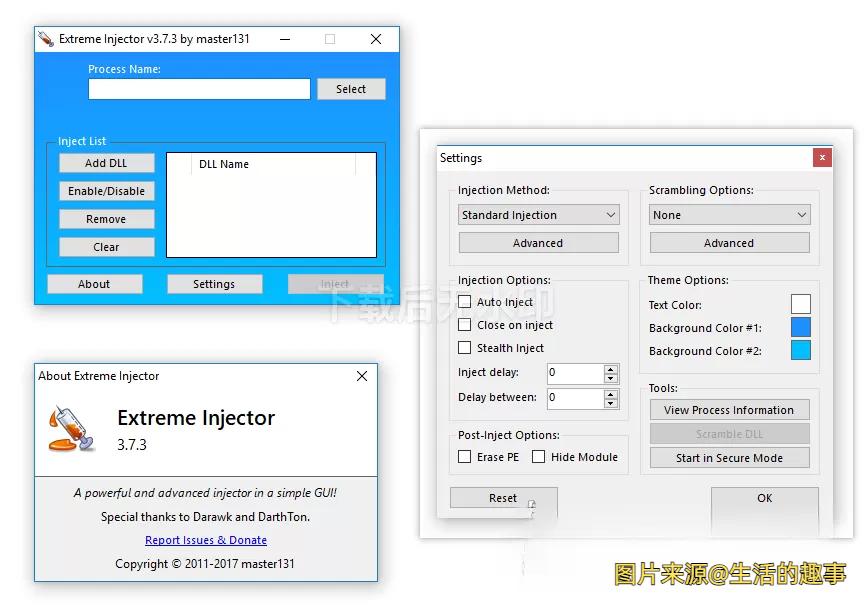The height and width of the screenshot is (609, 867).
Task: Decrease the Delay between spinner value
Action: [611, 402]
